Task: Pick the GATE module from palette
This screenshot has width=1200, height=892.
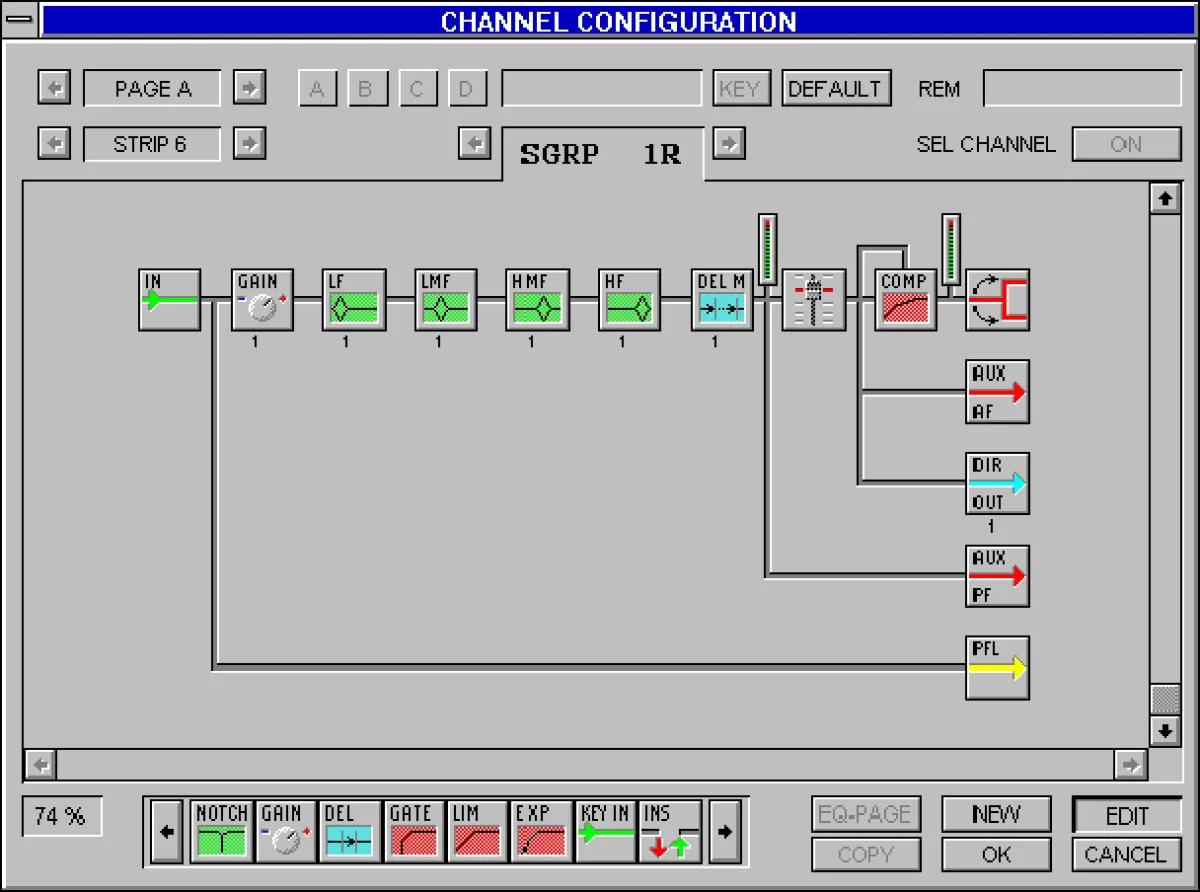Action: tap(414, 831)
